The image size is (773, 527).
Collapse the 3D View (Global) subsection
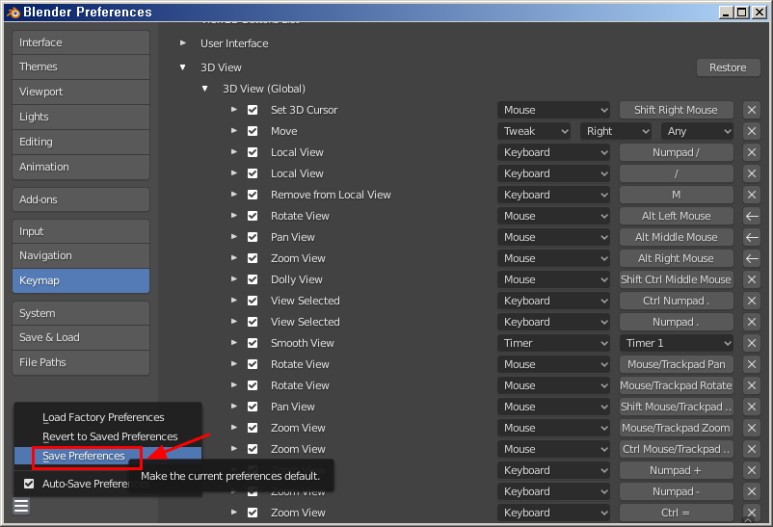(x=205, y=89)
